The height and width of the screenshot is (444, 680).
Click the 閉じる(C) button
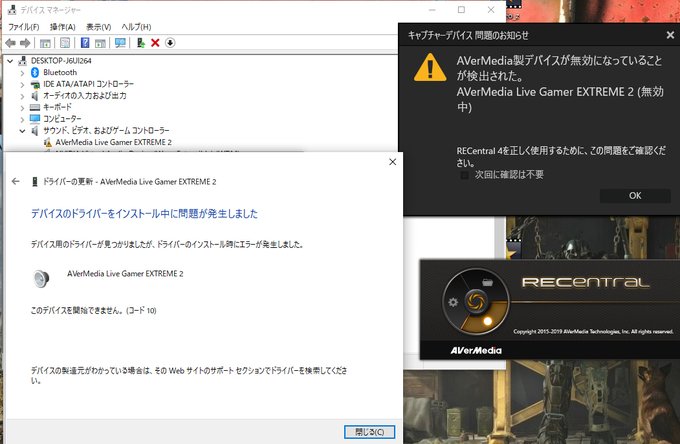pos(369,432)
